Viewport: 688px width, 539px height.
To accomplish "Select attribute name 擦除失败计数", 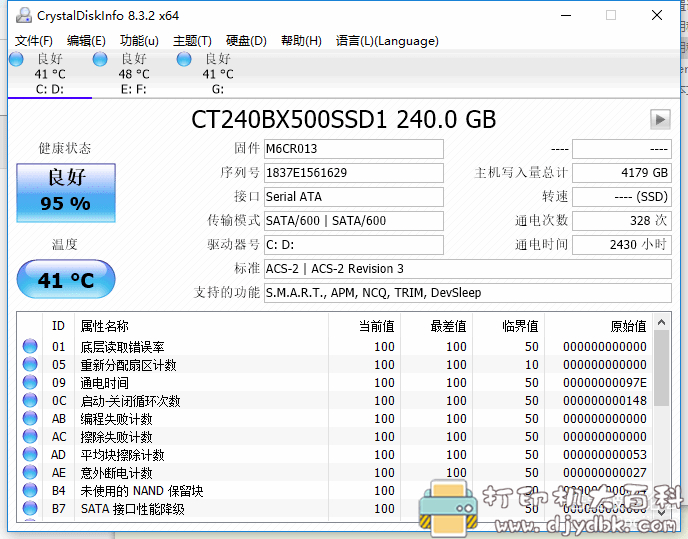I will (116, 437).
